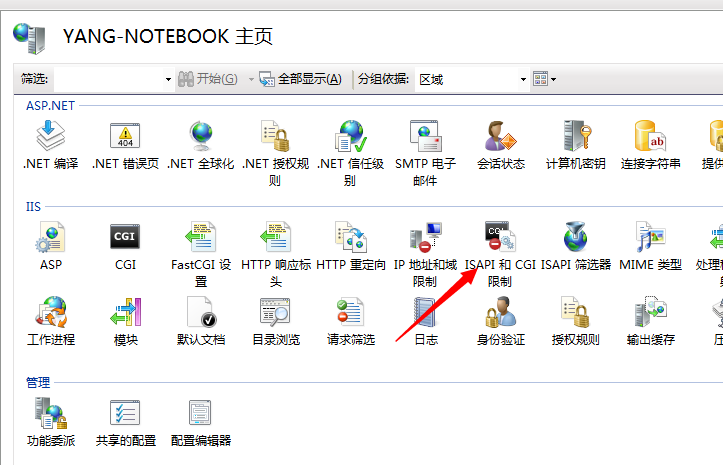The width and height of the screenshot is (723, 465).
Task: Click the IIS group header
Action: click(x=33, y=207)
